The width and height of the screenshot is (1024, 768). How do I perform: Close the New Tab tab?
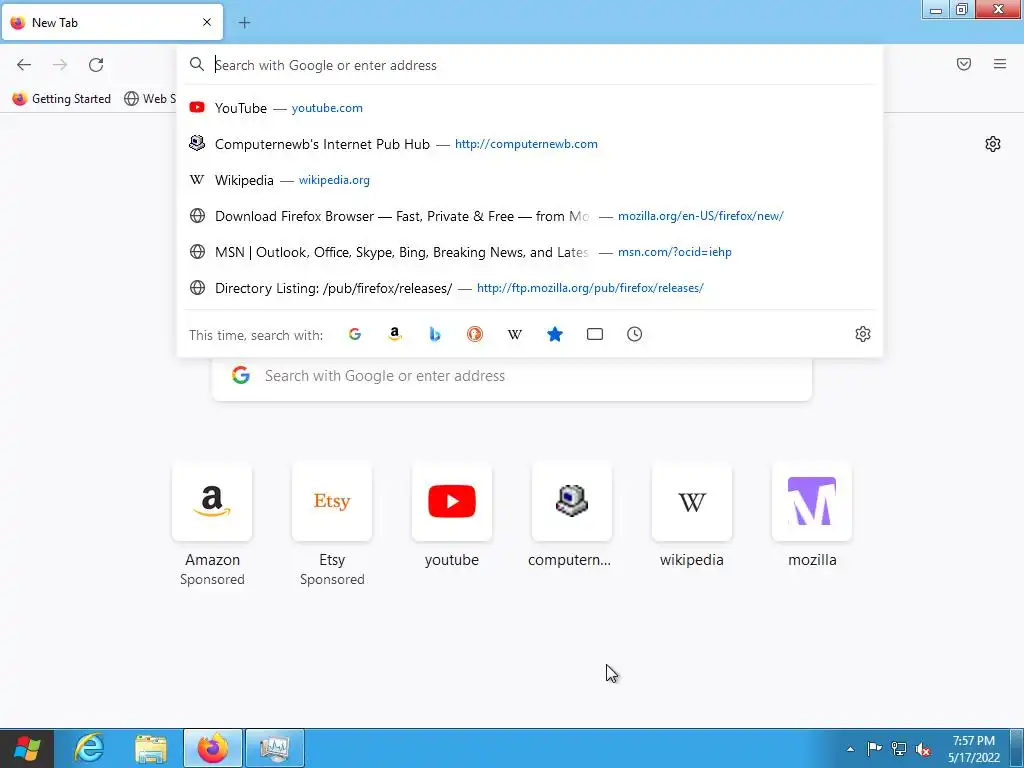click(207, 22)
